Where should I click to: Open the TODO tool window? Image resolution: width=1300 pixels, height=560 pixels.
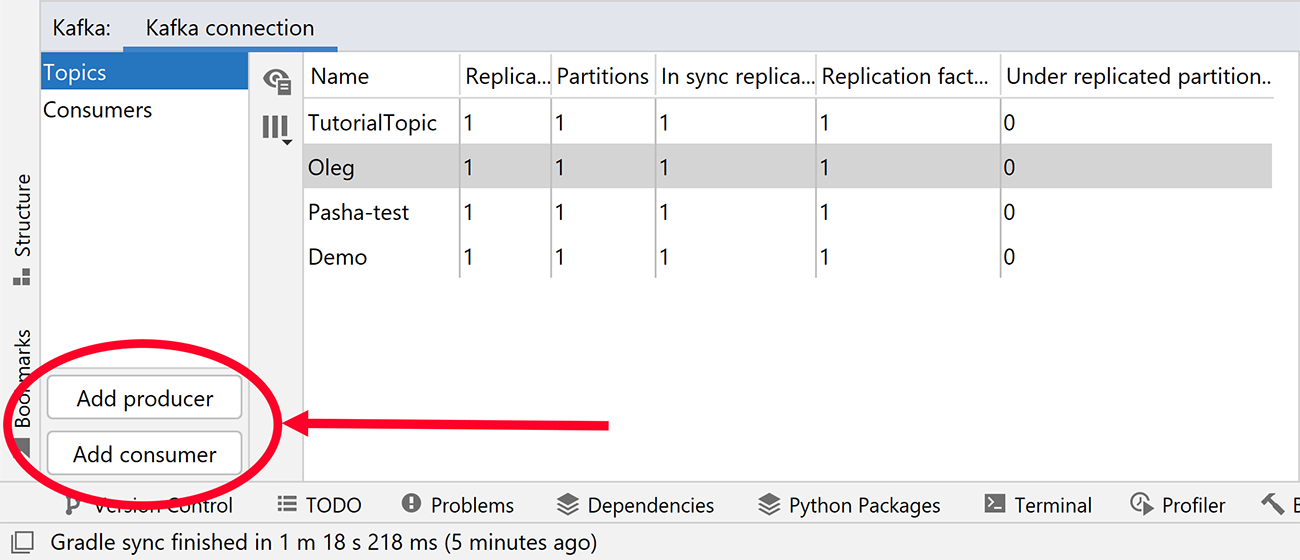click(x=319, y=505)
